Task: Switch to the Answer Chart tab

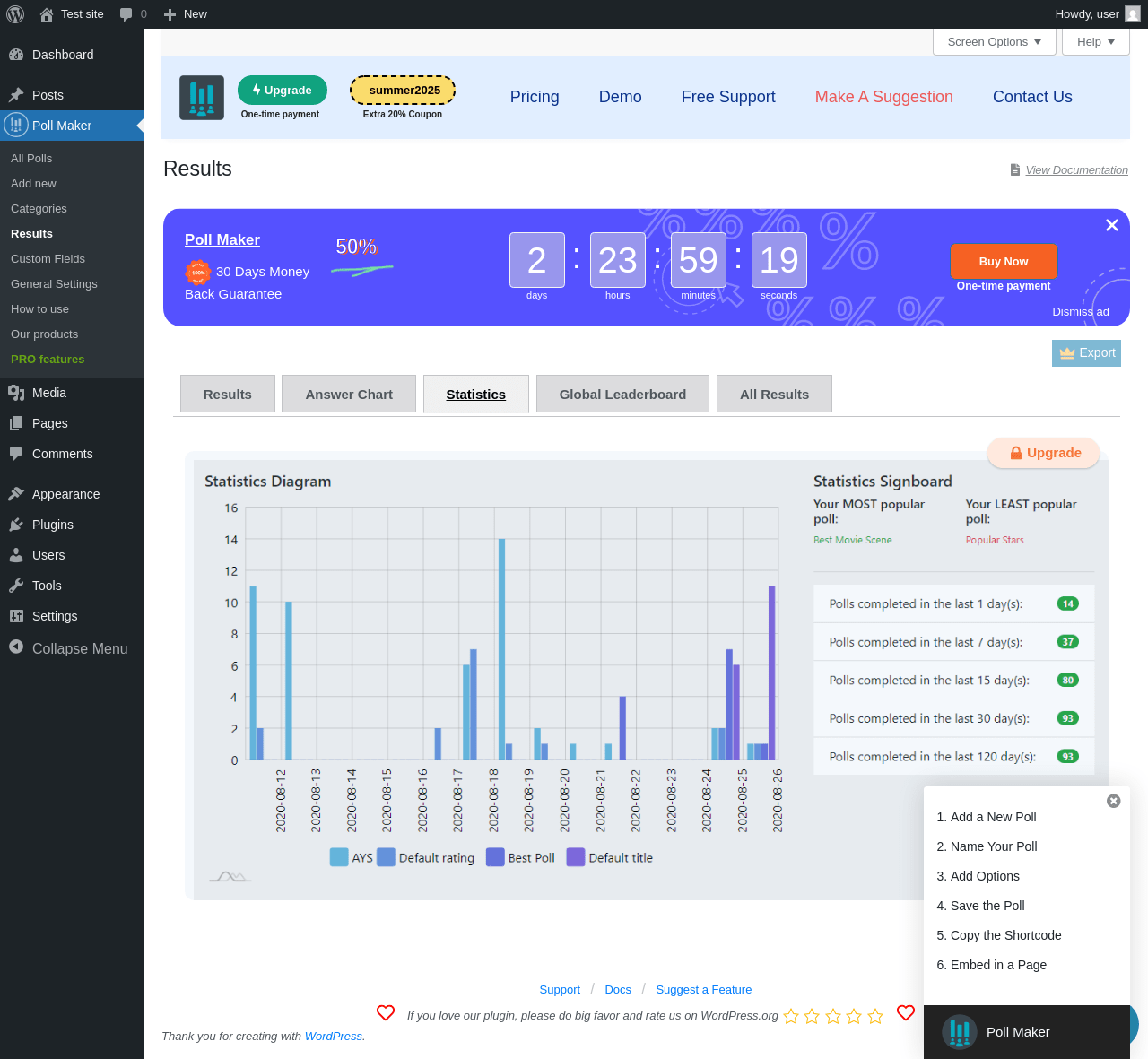Action: (x=349, y=394)
